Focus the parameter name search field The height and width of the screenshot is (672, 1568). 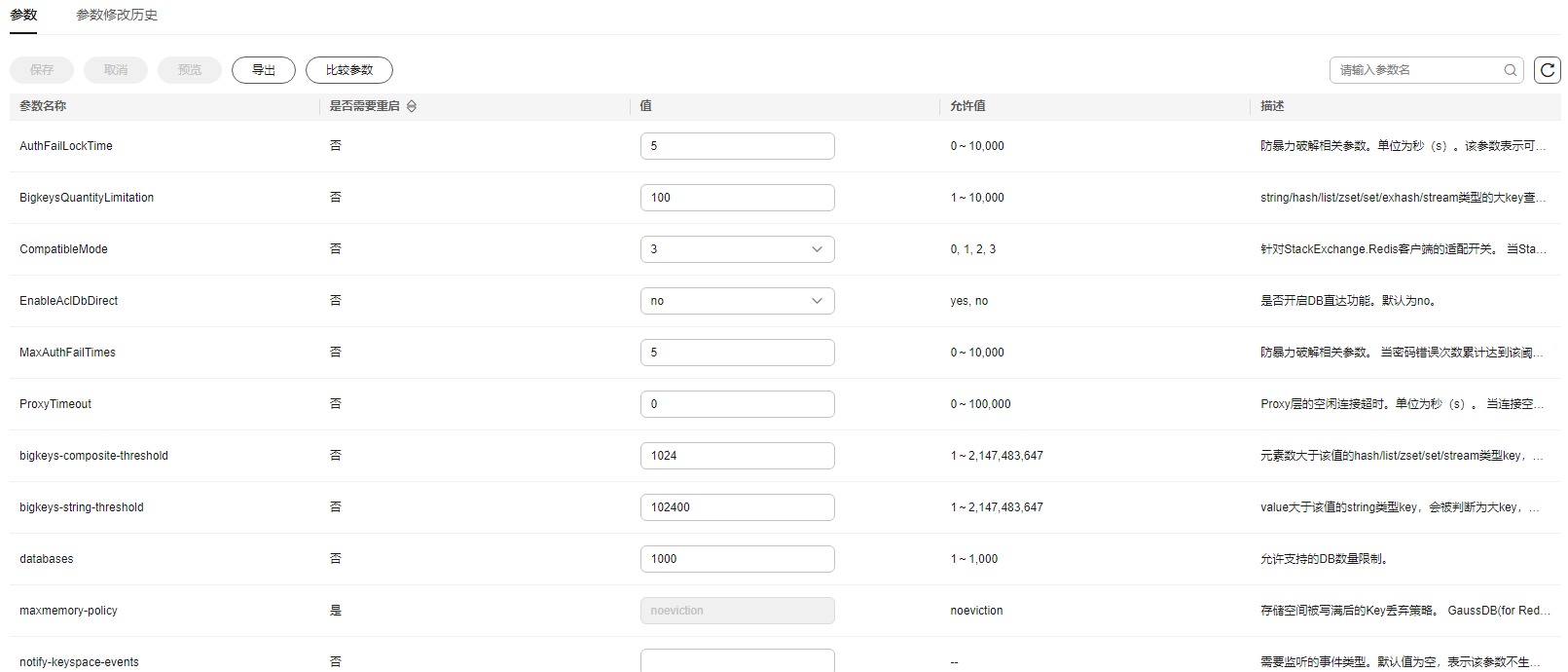1416,70
